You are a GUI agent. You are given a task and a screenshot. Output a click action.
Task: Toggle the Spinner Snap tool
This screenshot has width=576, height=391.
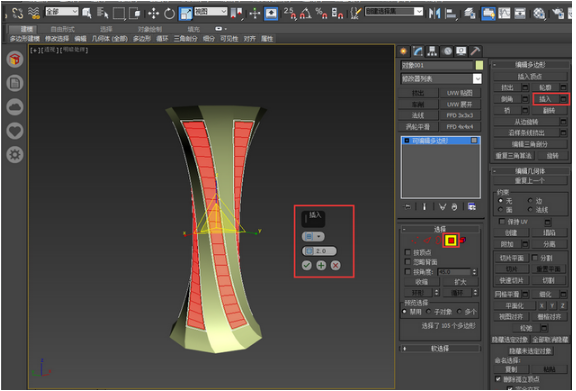point(337,14)
